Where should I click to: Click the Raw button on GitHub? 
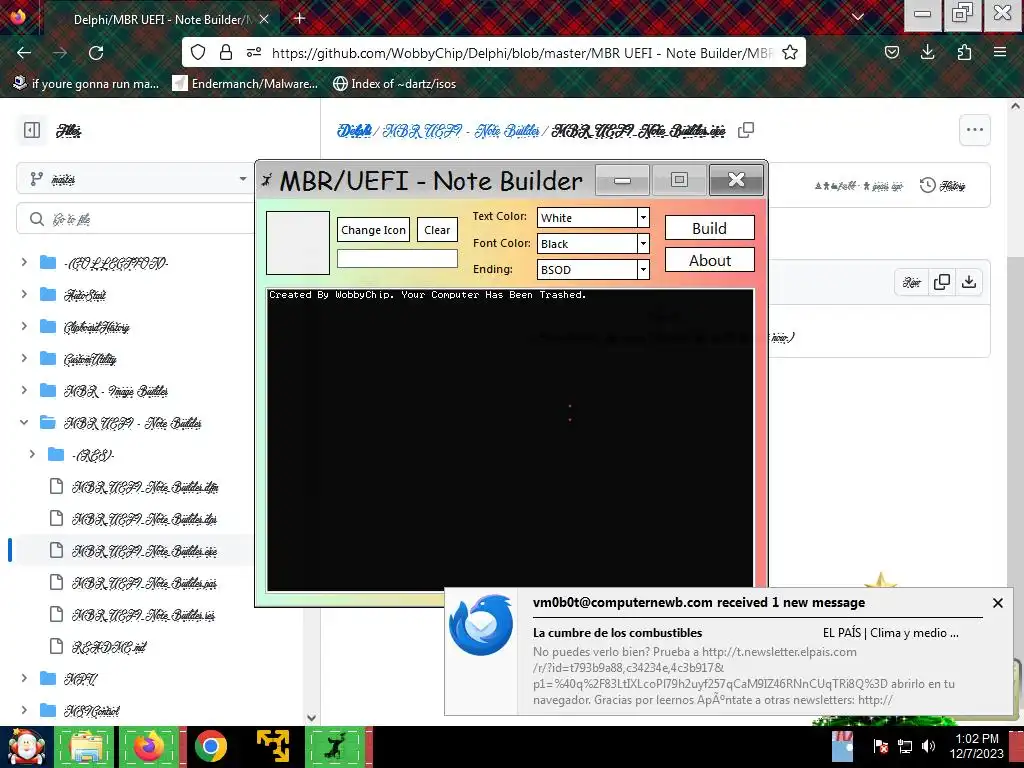tap(912, 282)
